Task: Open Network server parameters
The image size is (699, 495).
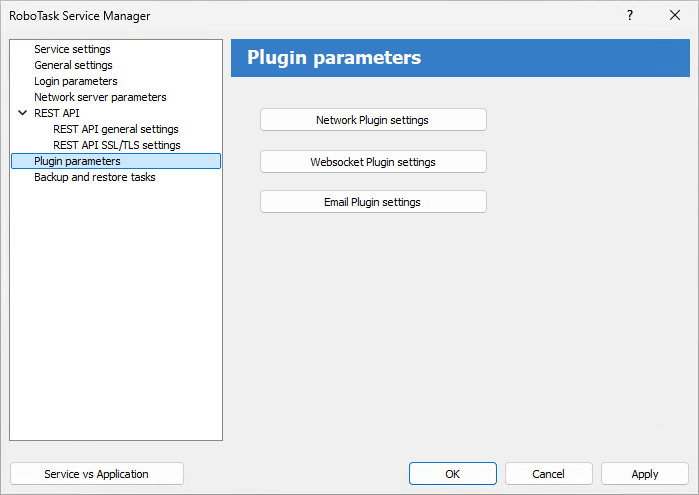Action: pyautogui.click(x=100, y=97)
